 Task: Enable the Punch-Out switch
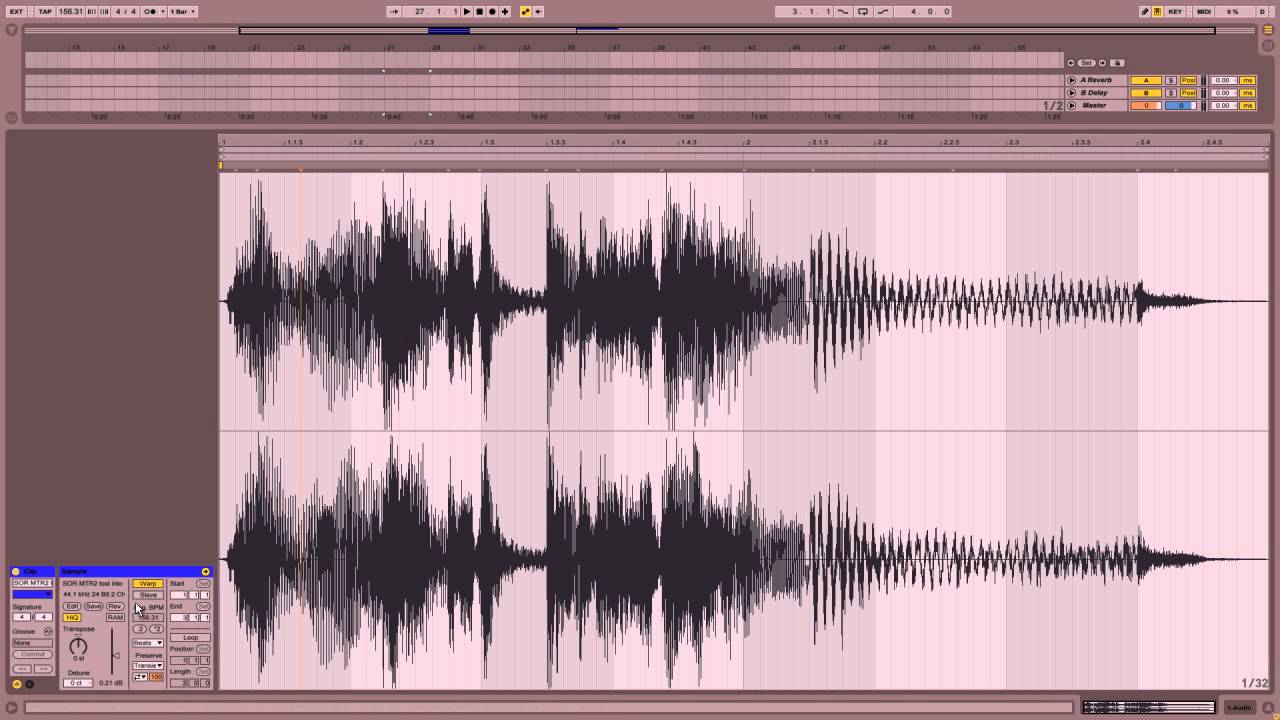(x=883, y=12)
